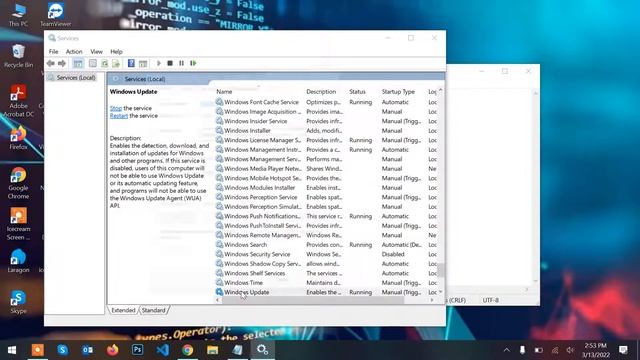
Task: Select the Windows Update service row
Action: pyautogui.click(x=327, y=292)
